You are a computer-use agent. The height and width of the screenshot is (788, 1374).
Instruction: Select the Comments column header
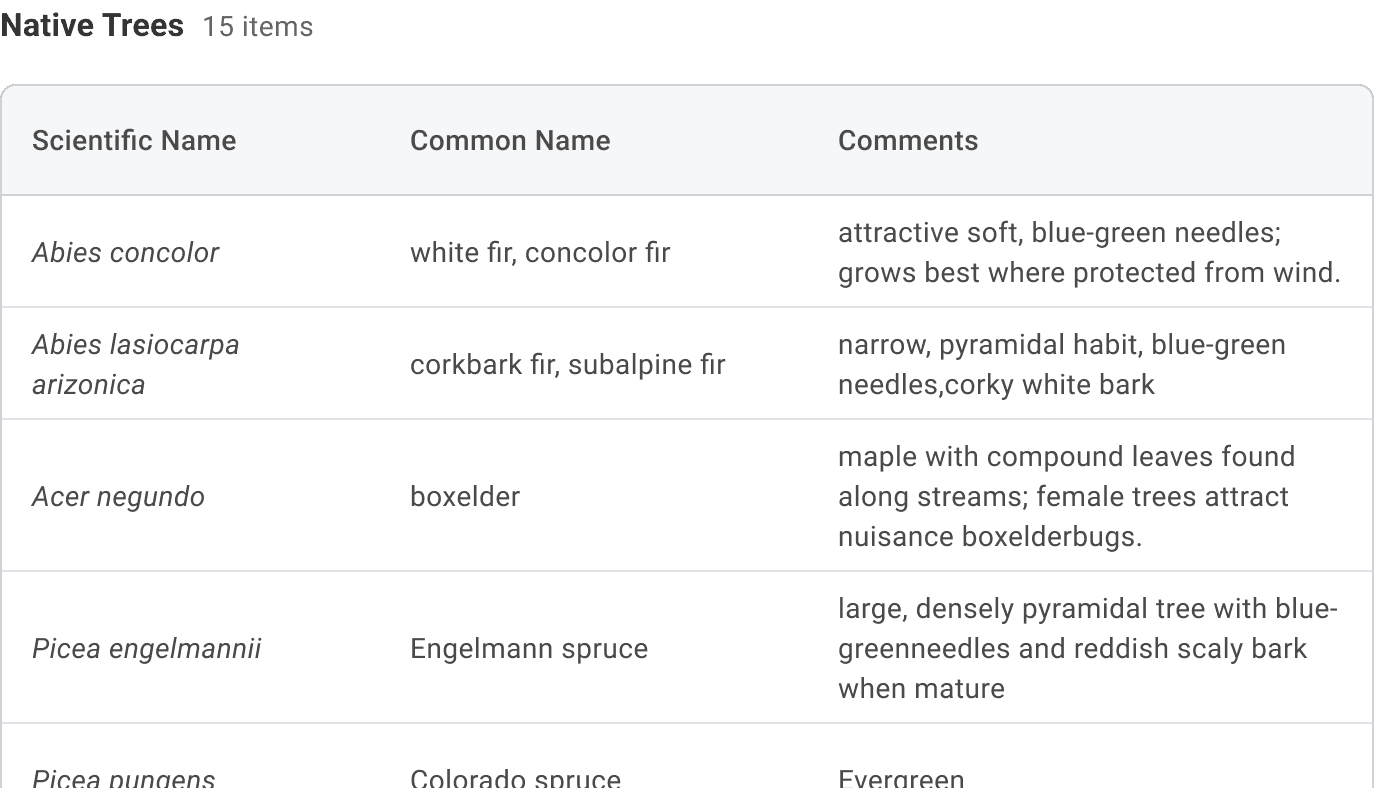click(908, 140)
